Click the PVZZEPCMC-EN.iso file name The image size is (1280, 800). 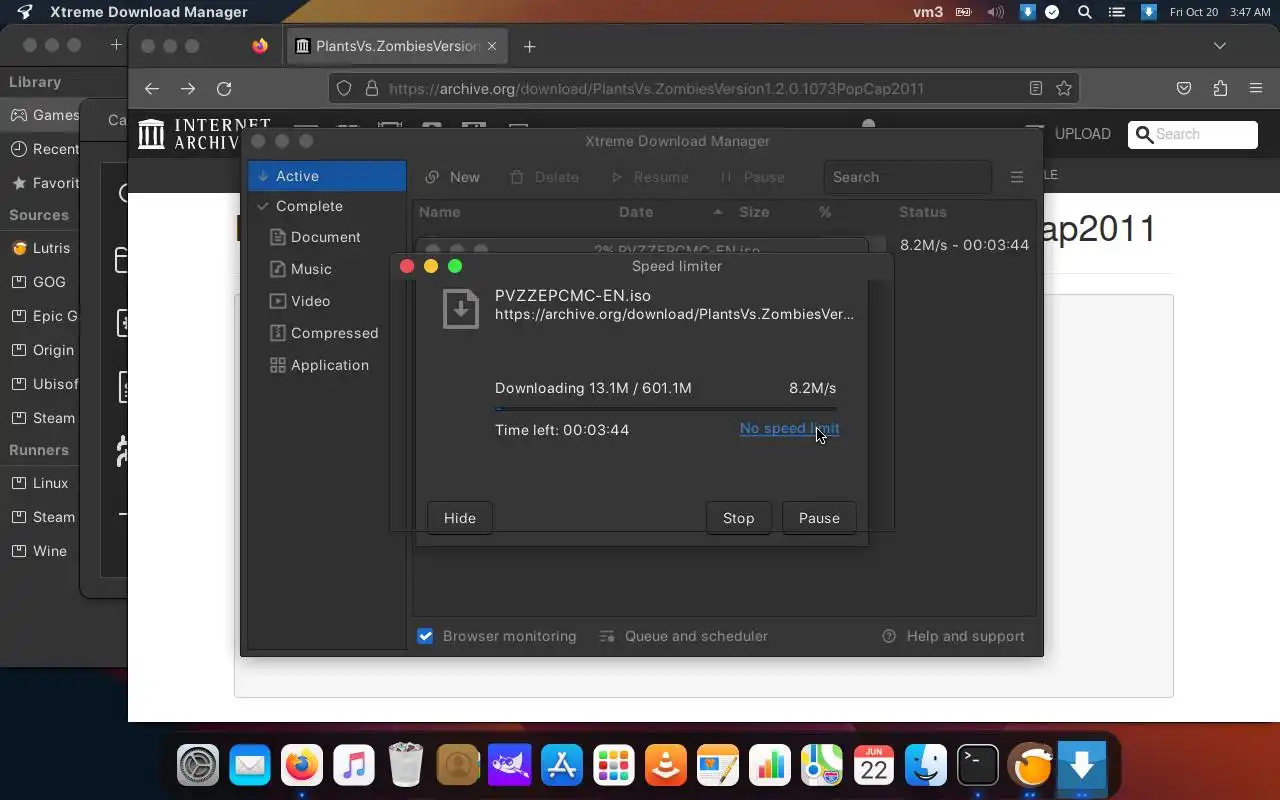click(x=573, y=296)
